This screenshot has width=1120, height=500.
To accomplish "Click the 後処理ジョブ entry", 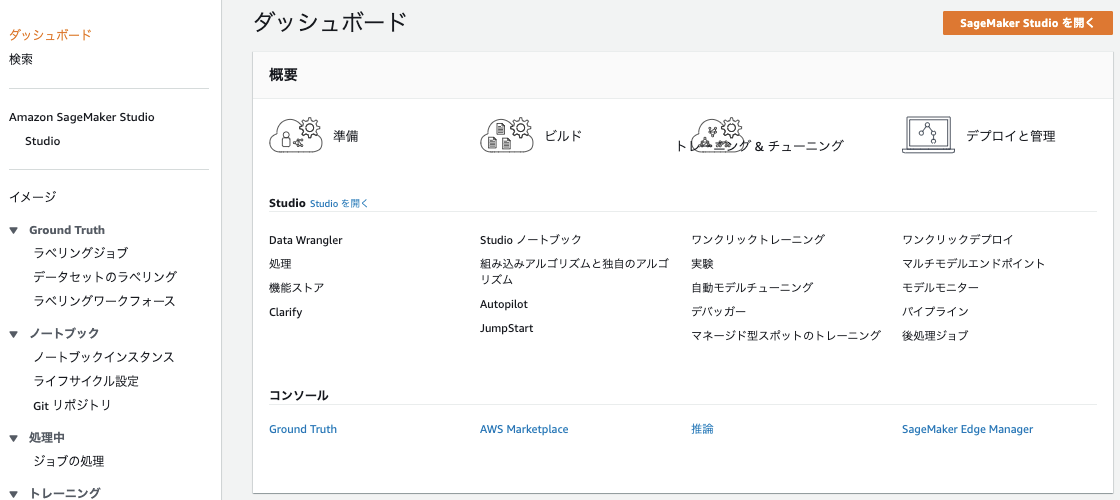I will coord(936,336).
